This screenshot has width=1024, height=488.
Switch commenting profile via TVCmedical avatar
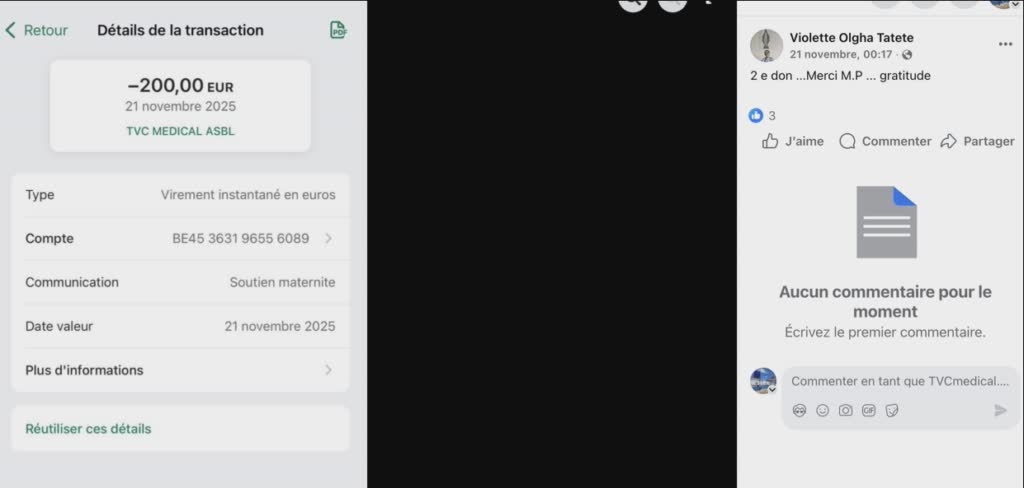pyautogui.click(x=763, y=381)
